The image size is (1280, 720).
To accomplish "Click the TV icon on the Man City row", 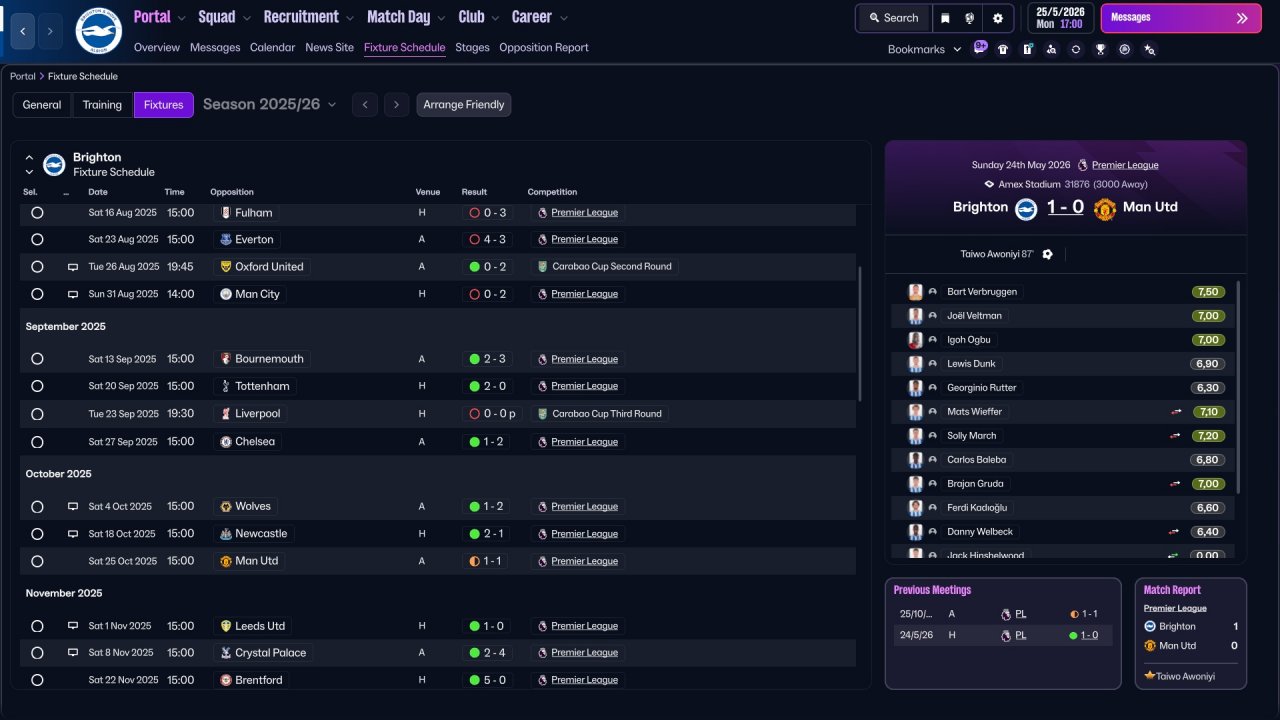I will pyautogui.click(x=73, y=294).
